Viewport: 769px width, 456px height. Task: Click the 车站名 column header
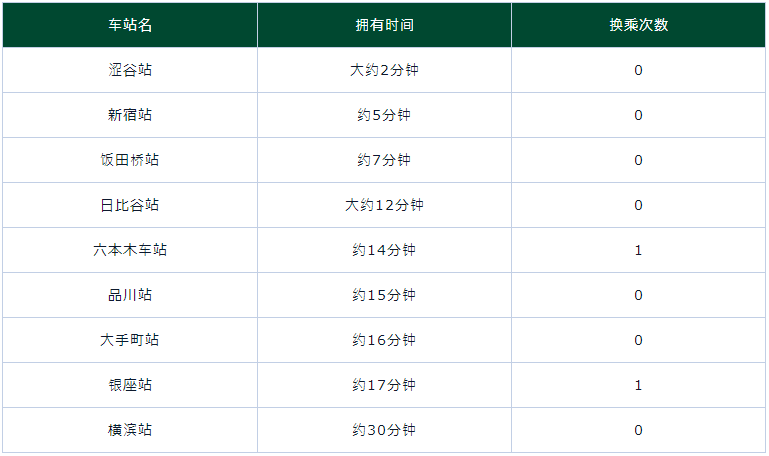coord(130,25)
